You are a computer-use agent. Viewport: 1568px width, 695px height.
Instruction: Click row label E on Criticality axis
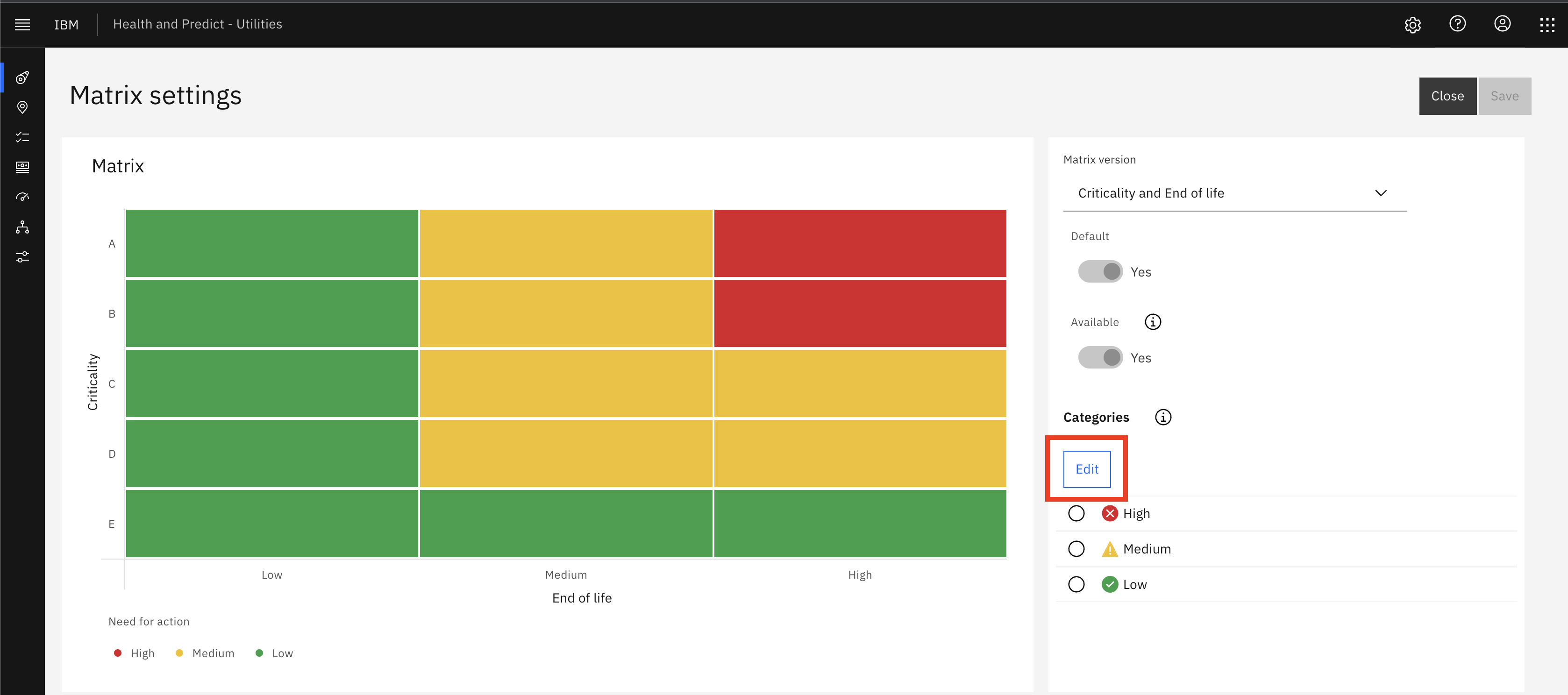[111, 524]
